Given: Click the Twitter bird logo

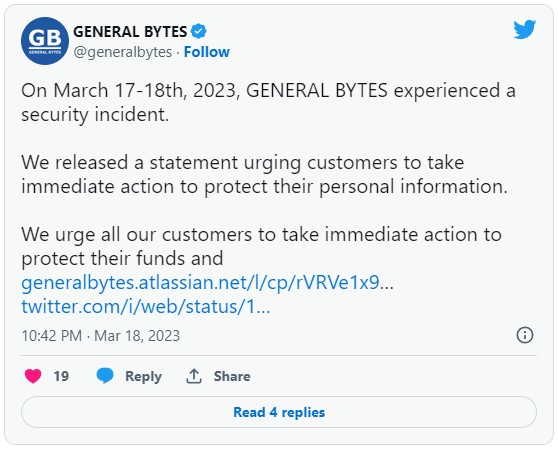Looking at the screenshot, I should pyautogui.click(x=525, y=29).
